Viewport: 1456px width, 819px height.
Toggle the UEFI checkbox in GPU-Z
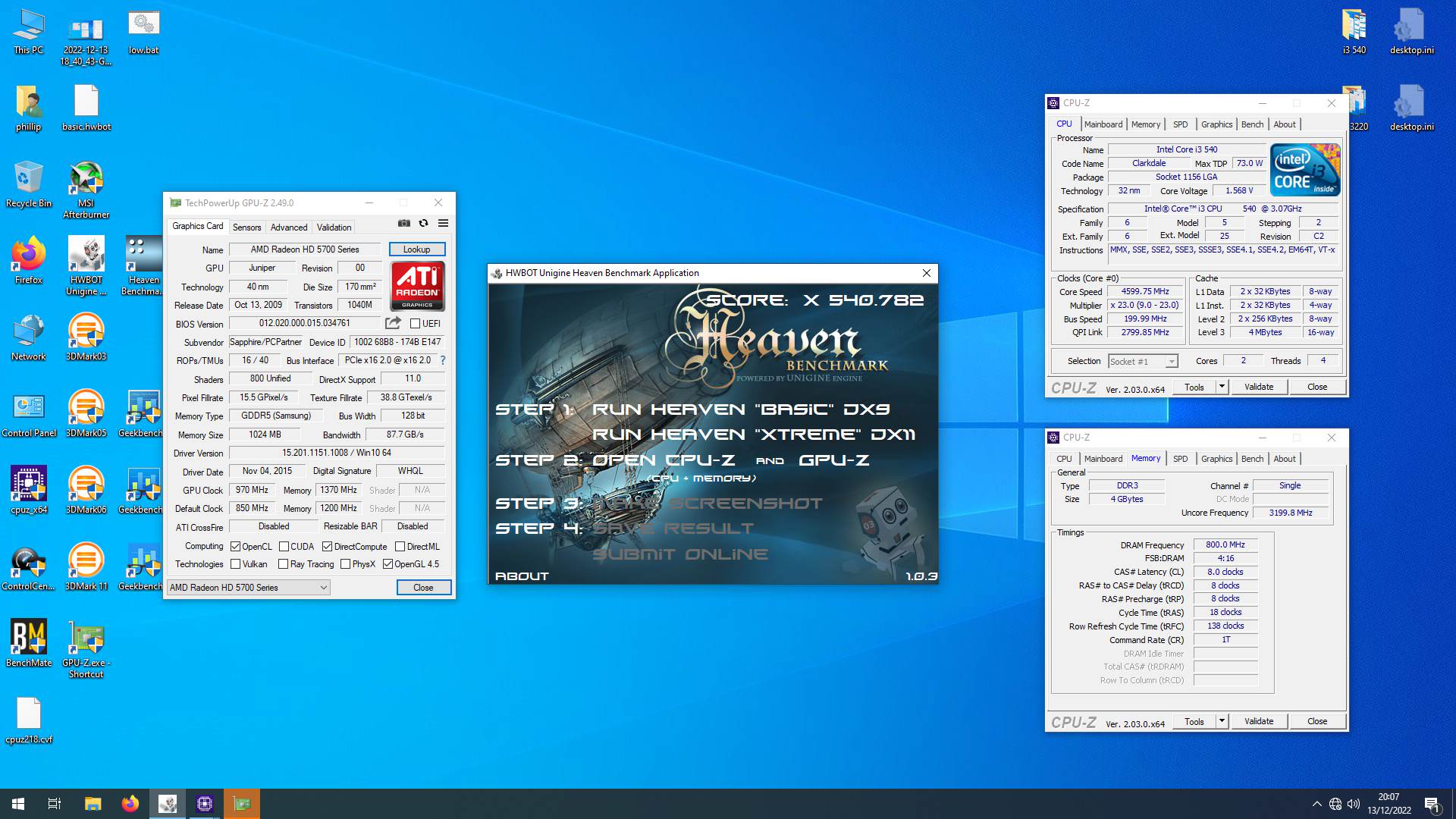(x=415, y=324)
